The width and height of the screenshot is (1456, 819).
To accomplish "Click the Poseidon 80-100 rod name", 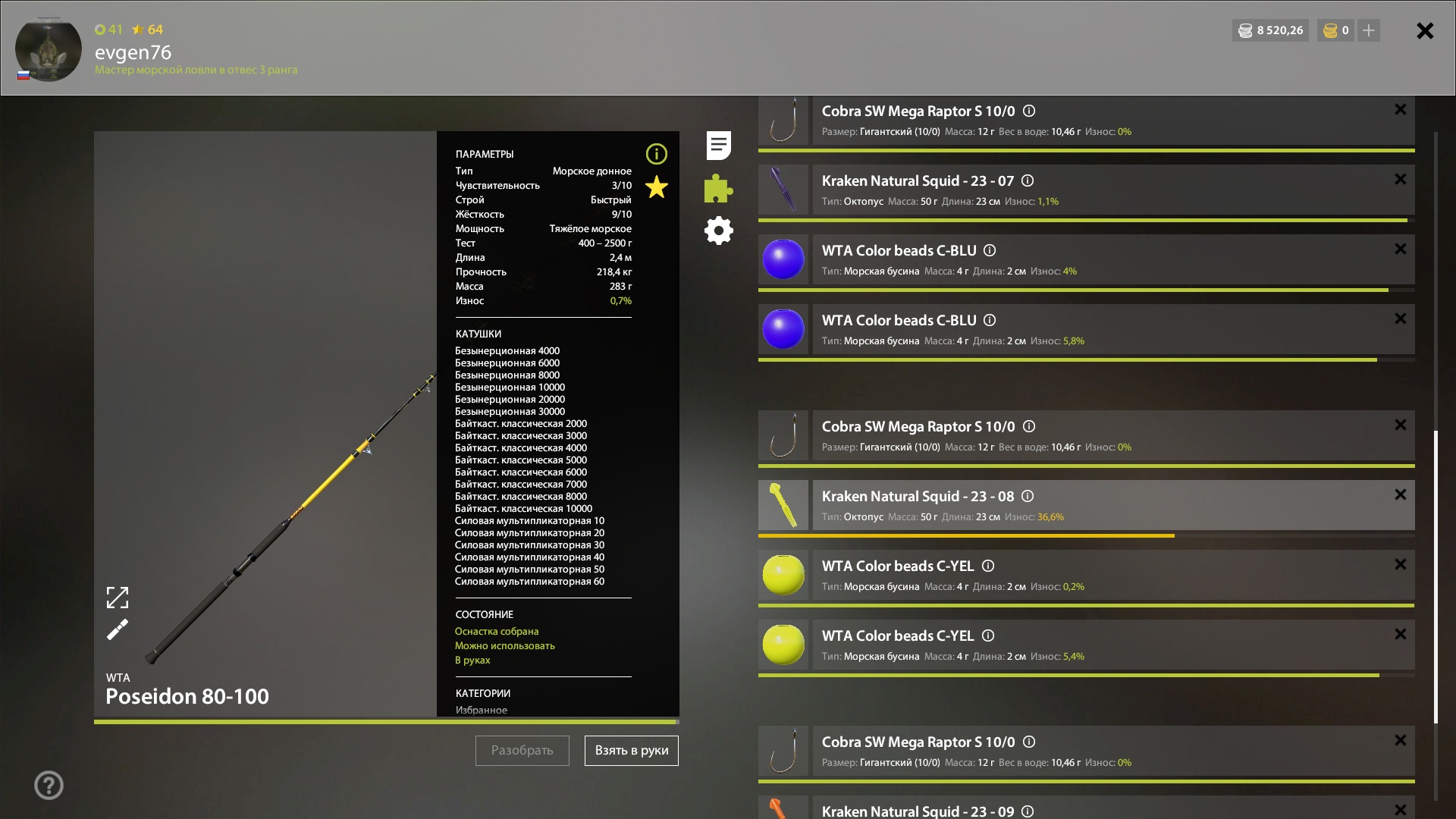I will pos(187,696).
